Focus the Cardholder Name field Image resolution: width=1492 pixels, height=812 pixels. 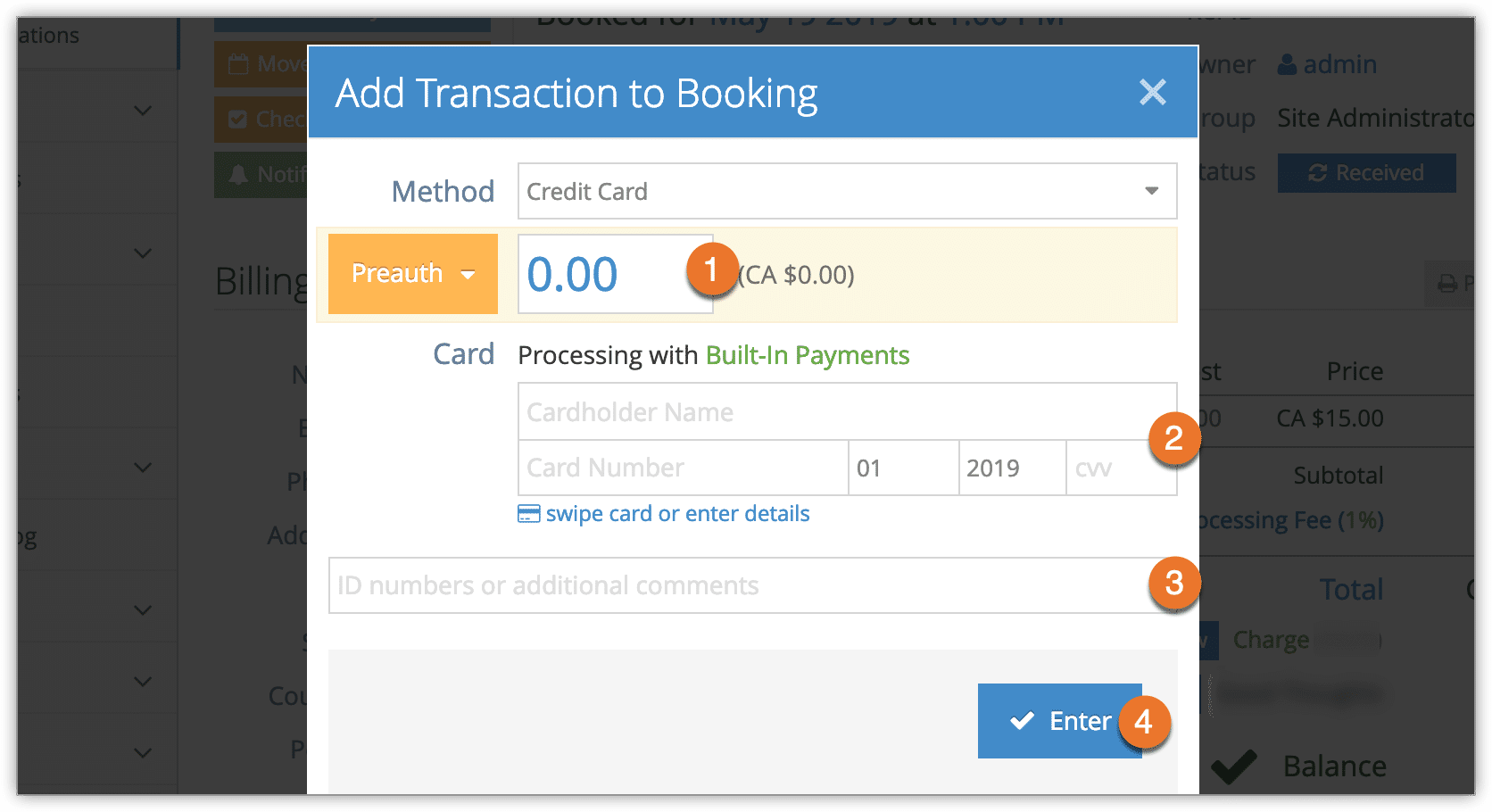coord(847,412)
